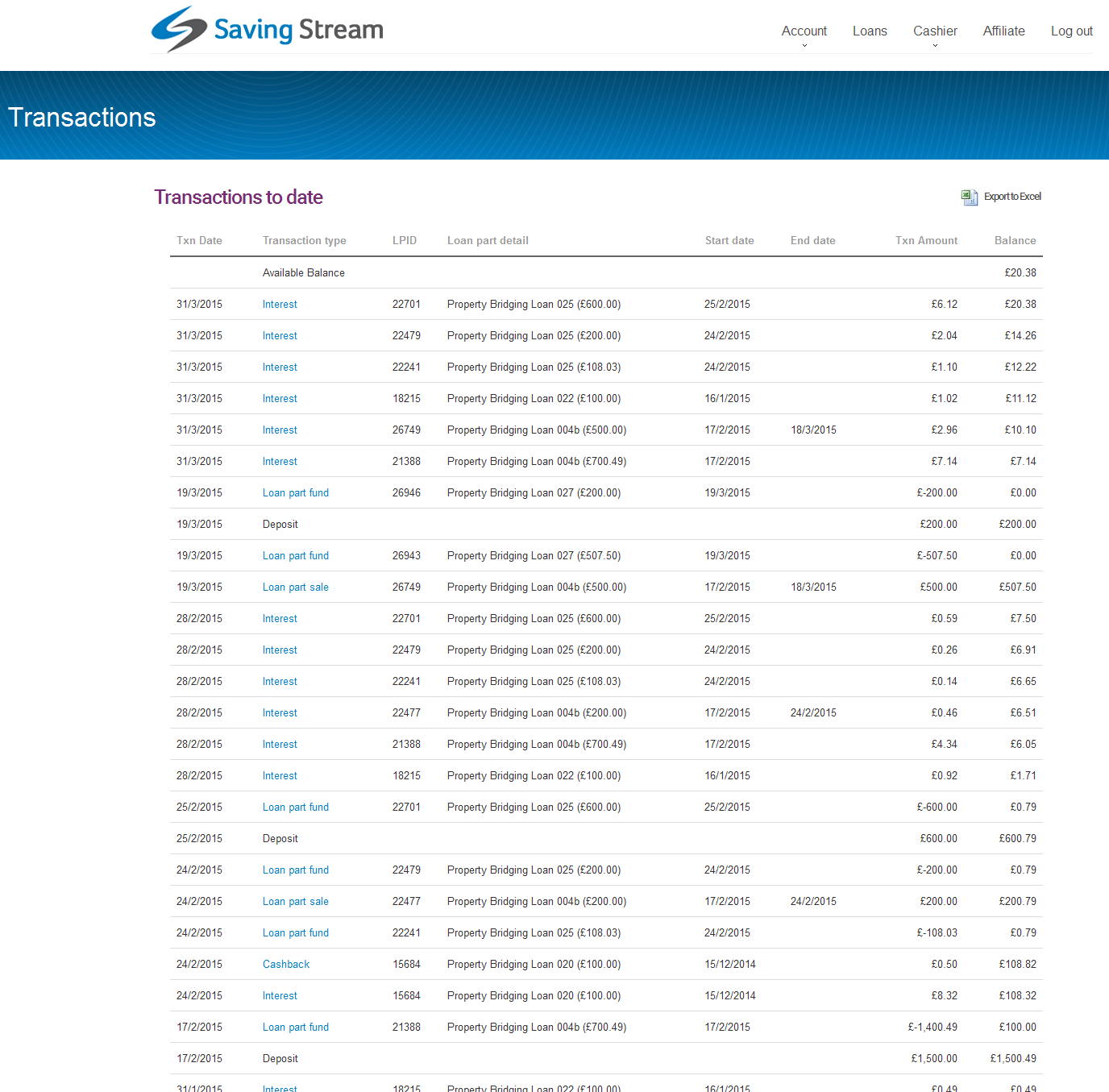The height and width of the screenshot is (1092, 1109).
Task: Click the LPID column header
Action: pyautogui.click(x=405, y=240)
